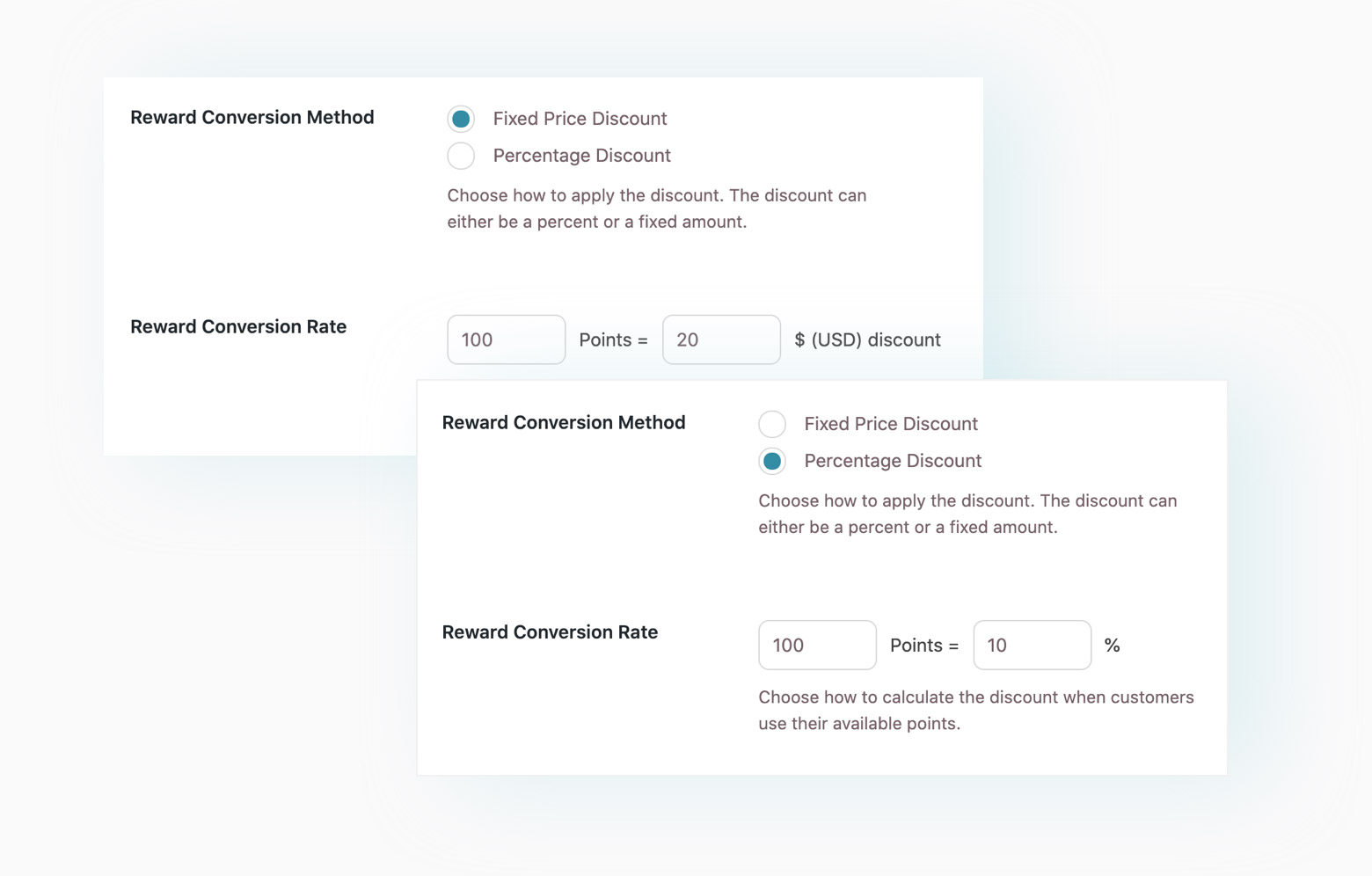1372x876 pixels.
Task: Select Fixed Price Discount in the back panel
Action: point(461,119)
